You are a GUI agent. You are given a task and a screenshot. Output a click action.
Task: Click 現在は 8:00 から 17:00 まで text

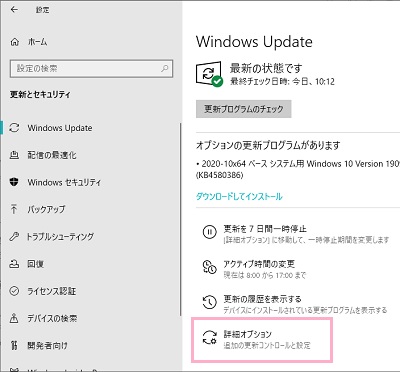click(264, 275)
